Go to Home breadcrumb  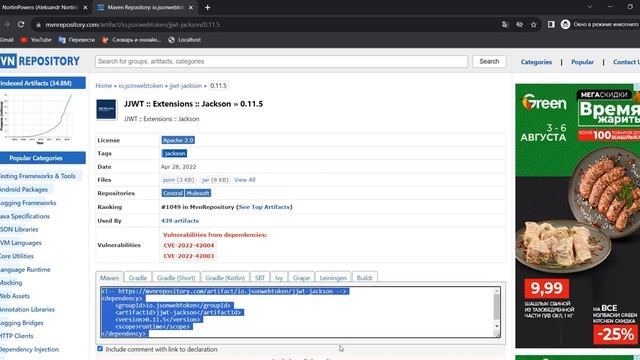point(104,86)
